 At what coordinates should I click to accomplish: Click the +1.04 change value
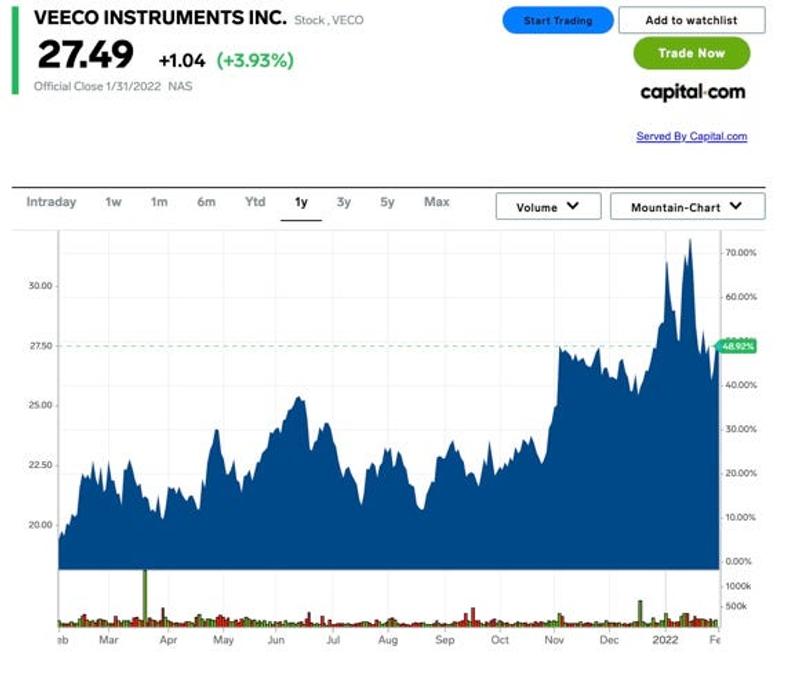pyautogui.click(x=182, y=61)
